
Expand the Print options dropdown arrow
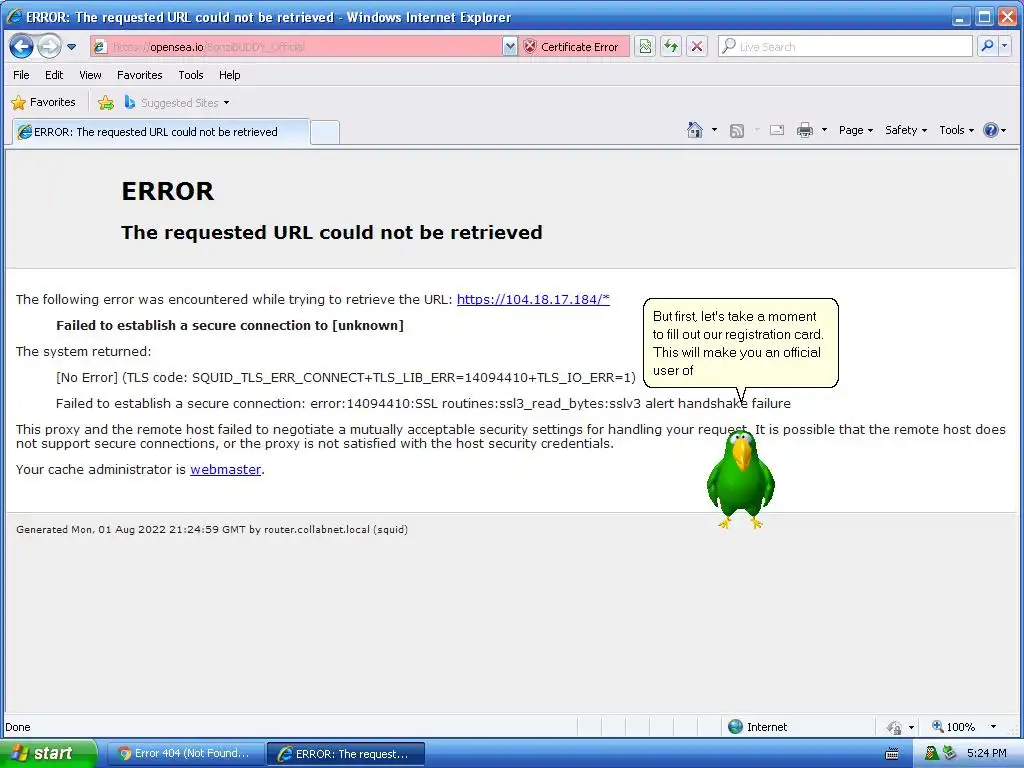click(824, 130)
